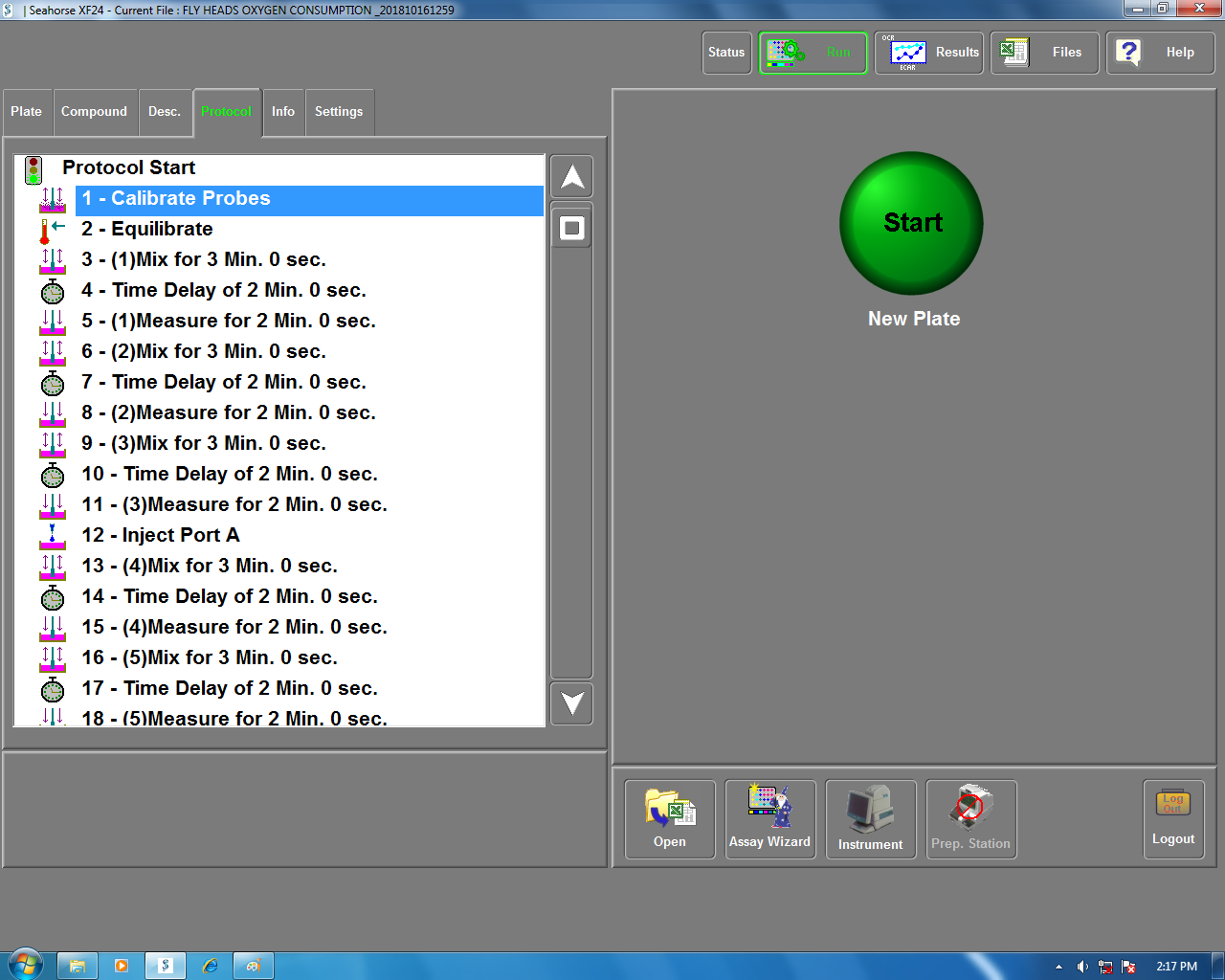Click the New Plate label
Viewport: 1225px width, 980px height.
(x=914, y=320)
